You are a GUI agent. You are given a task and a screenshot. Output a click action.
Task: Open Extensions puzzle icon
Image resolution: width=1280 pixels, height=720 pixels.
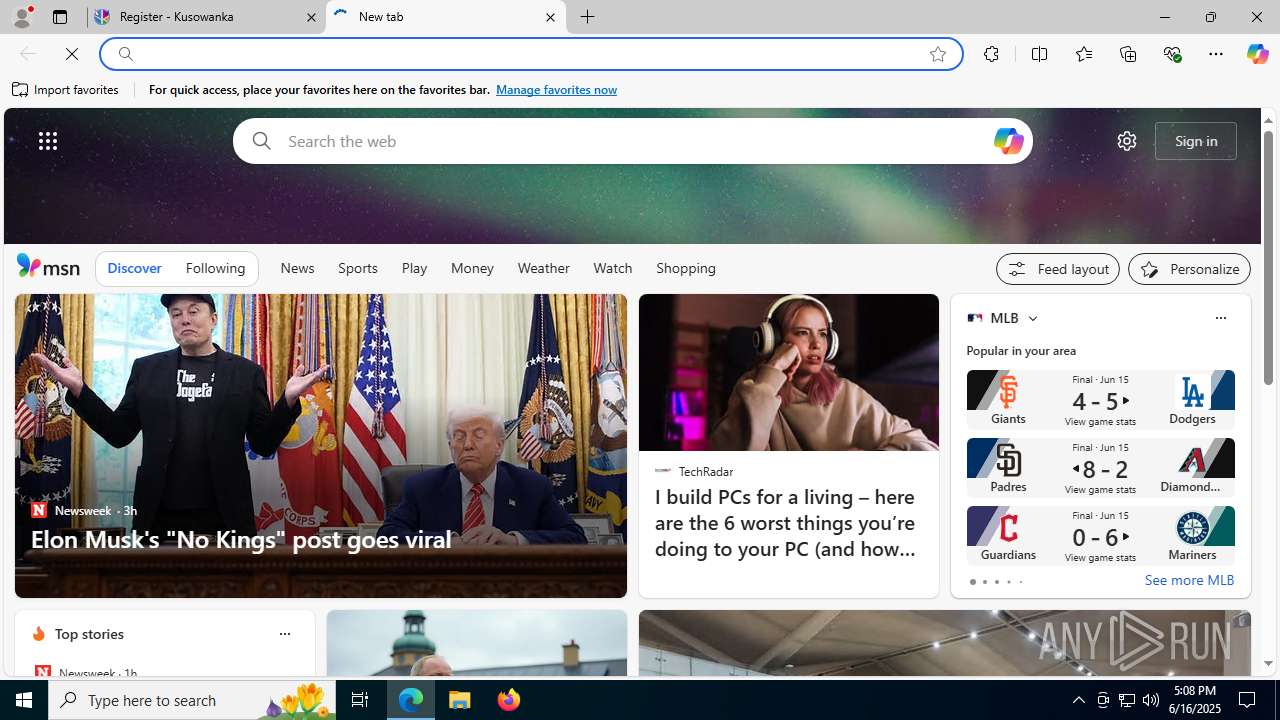pyautogui.click(x=991, y=54)
